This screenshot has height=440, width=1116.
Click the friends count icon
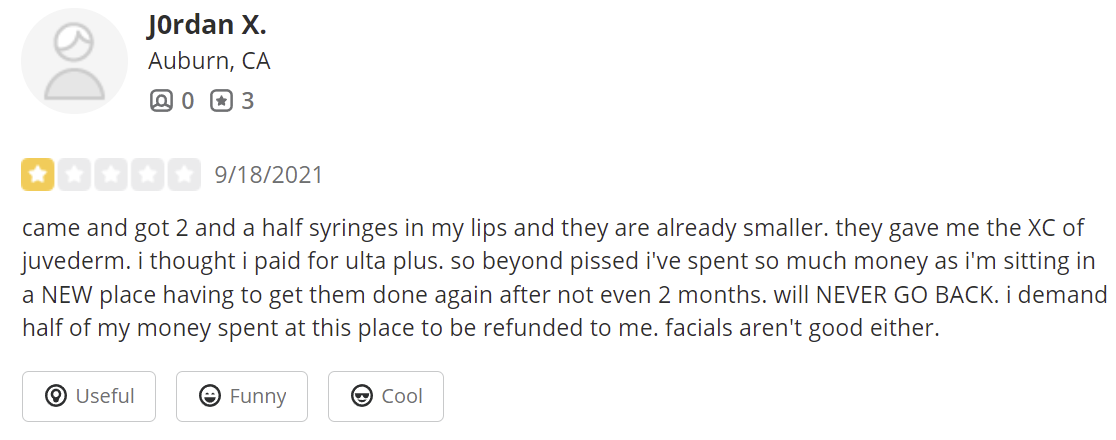point(160,101)
